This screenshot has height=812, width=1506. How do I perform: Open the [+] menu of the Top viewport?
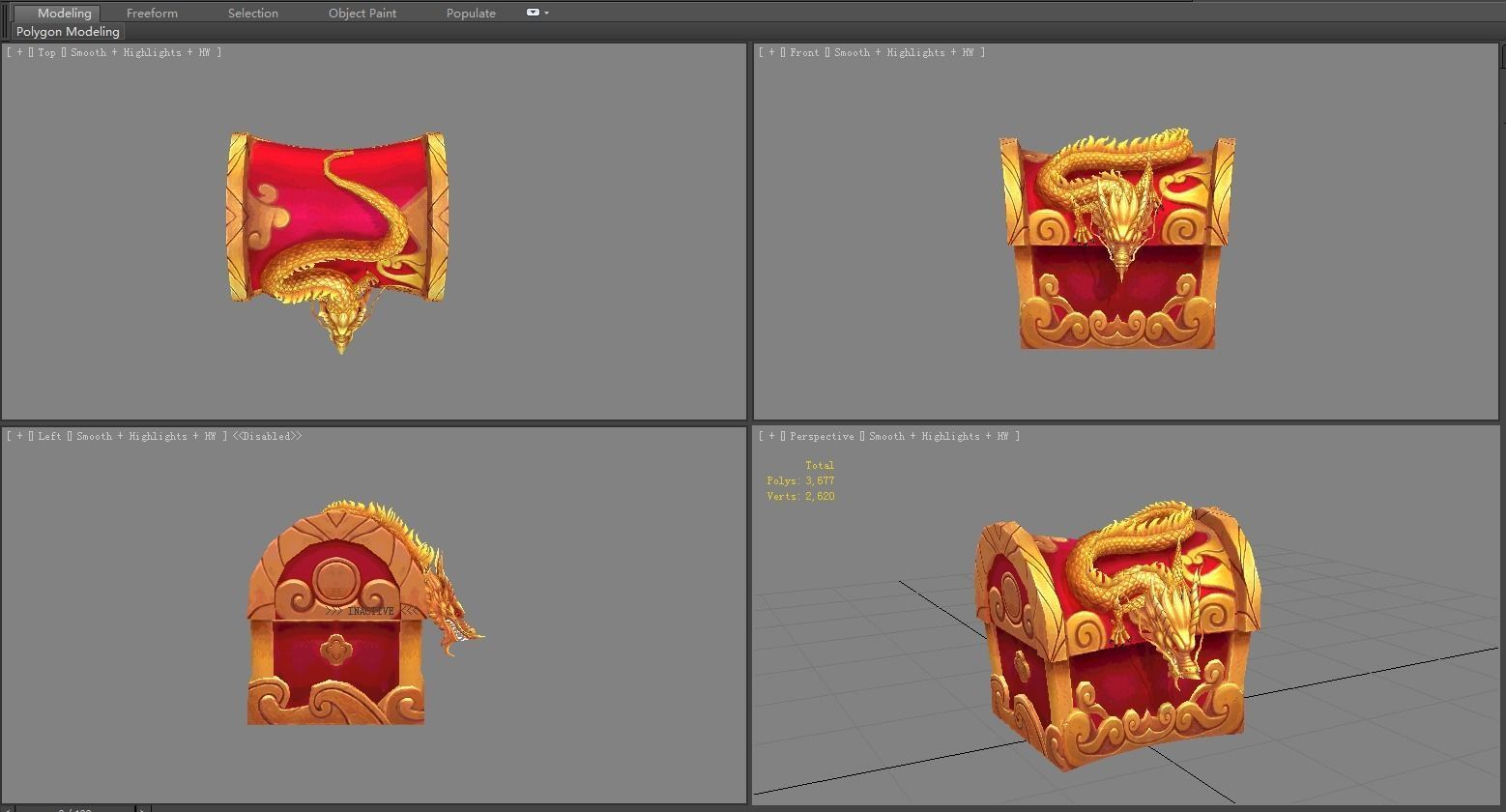pyautogui.click(x=19, y=52)
